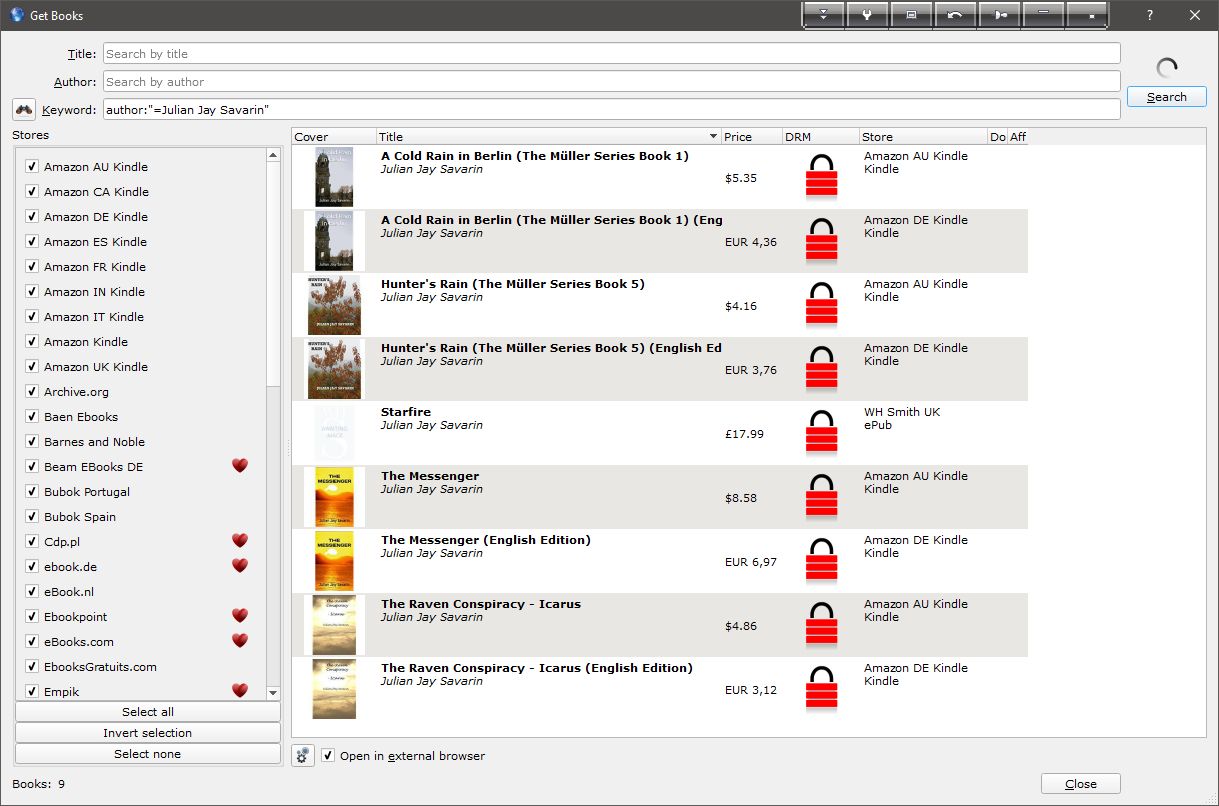The image size is (1219, 806).
Task: Click the DRM lock for Hunter's Rain EUR 3,76 row
Action: point(822,369)
